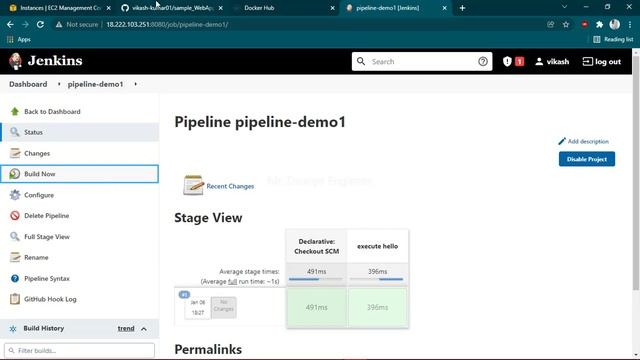Screen dimensions: 640x360
Task: Open the Recent Changes link
Action: point(230,186)
